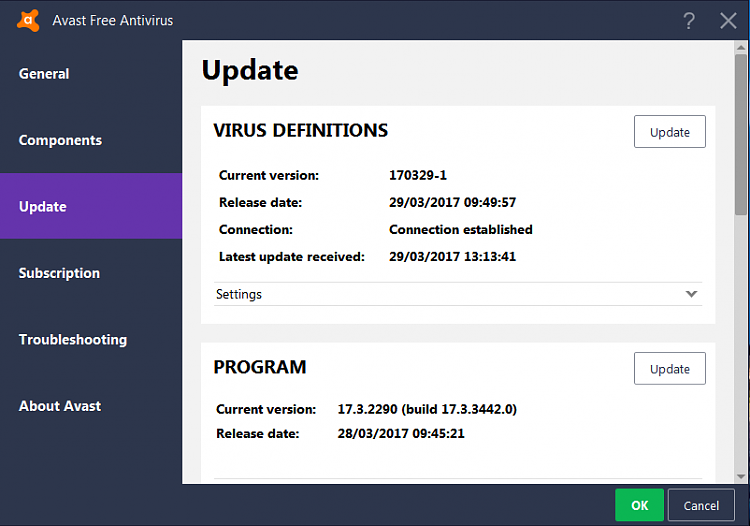Click the Avast Free Antivirus title text
750x526 pixels.
[x=113, y=21]
